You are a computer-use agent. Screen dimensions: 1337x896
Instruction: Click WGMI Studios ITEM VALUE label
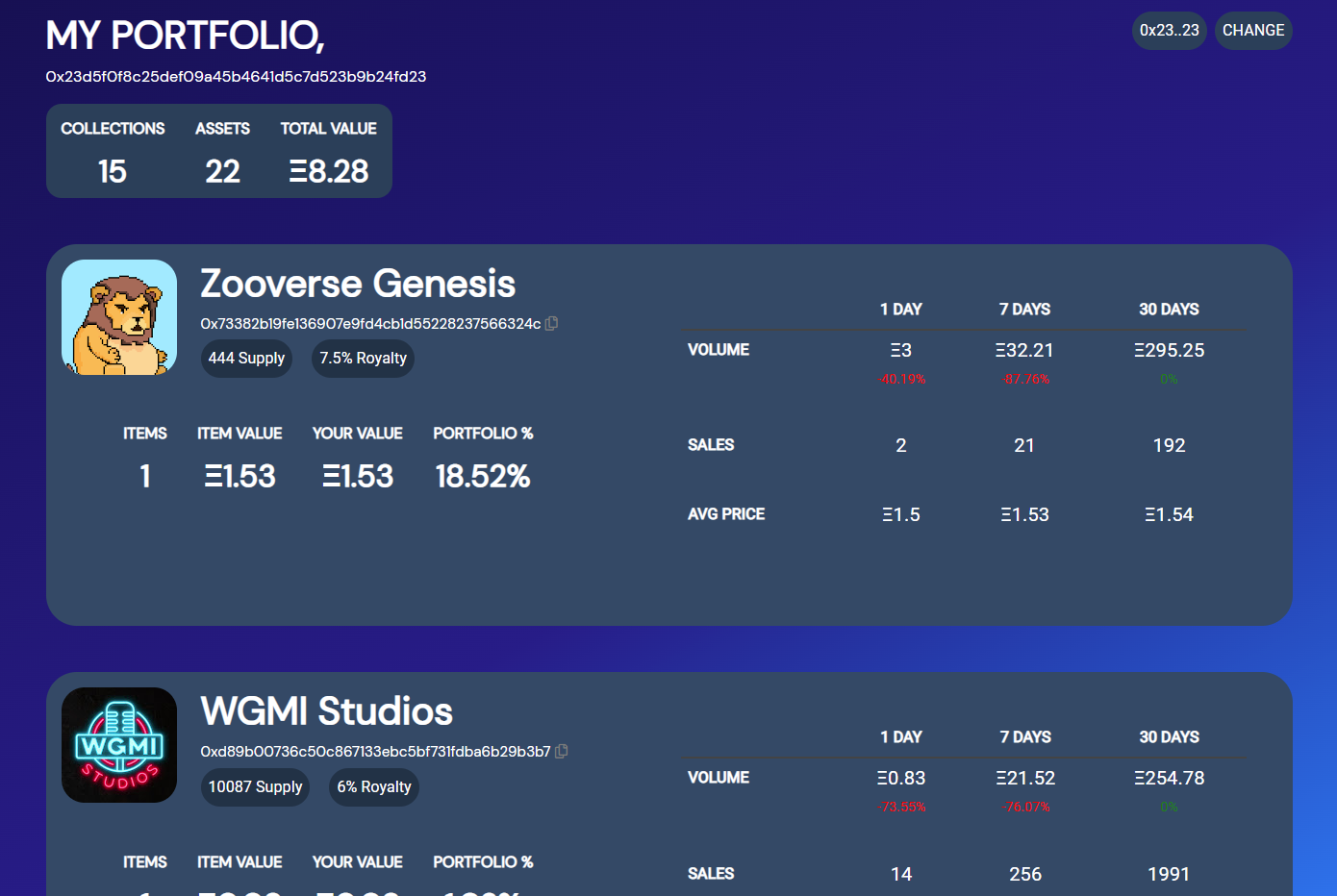click(x=240, y=862)
